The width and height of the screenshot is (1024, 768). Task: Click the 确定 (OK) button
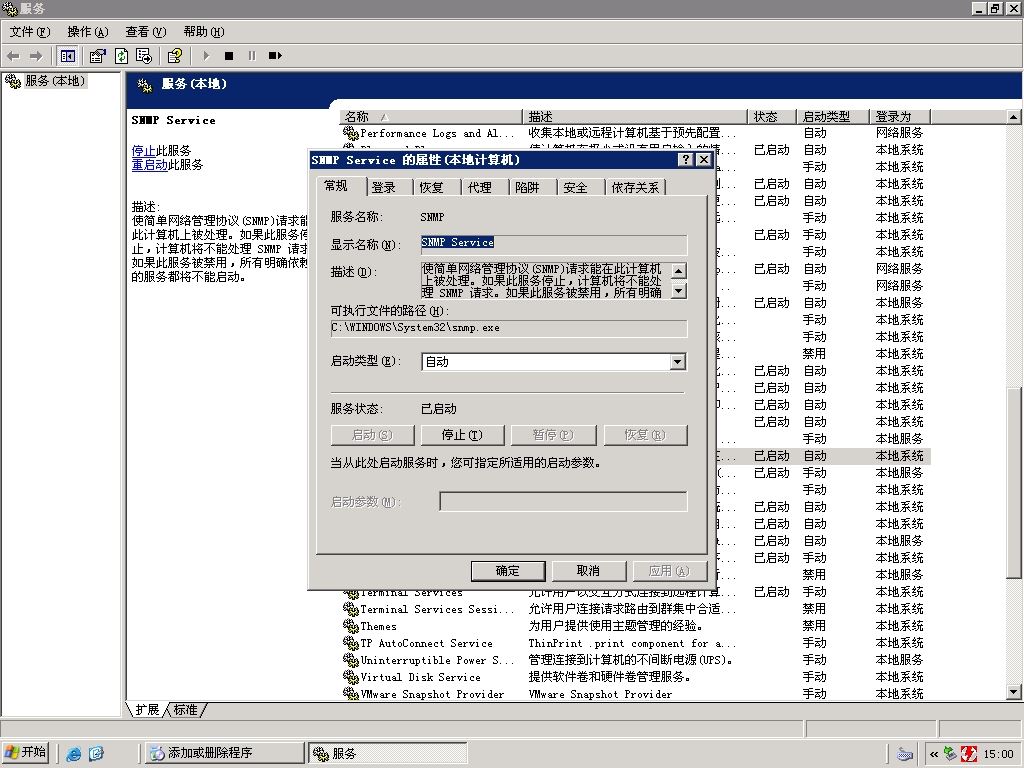pos(508,571)
